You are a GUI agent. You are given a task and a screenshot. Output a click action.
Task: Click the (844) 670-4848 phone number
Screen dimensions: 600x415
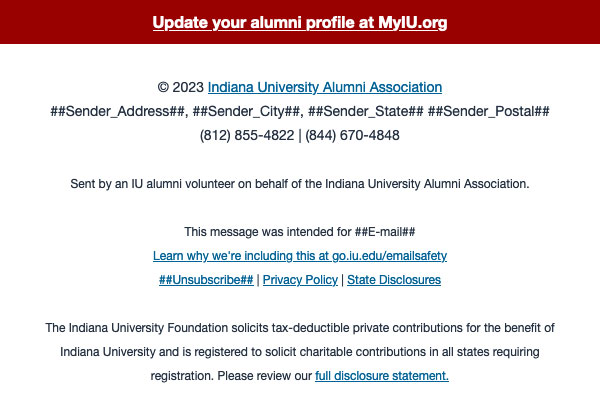[352, 135]
